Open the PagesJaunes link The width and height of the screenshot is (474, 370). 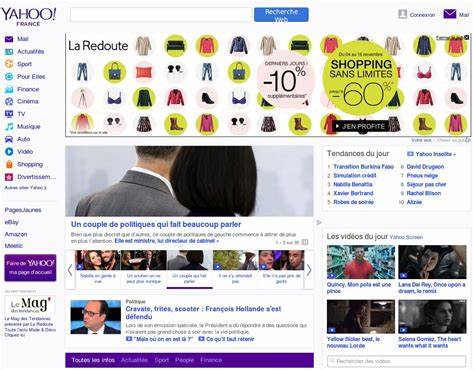point(23,210)
